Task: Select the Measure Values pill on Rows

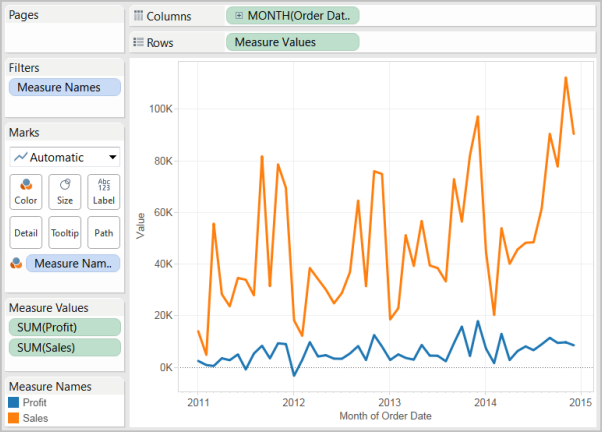Action: pyautogui.click(x=292, y=42)
